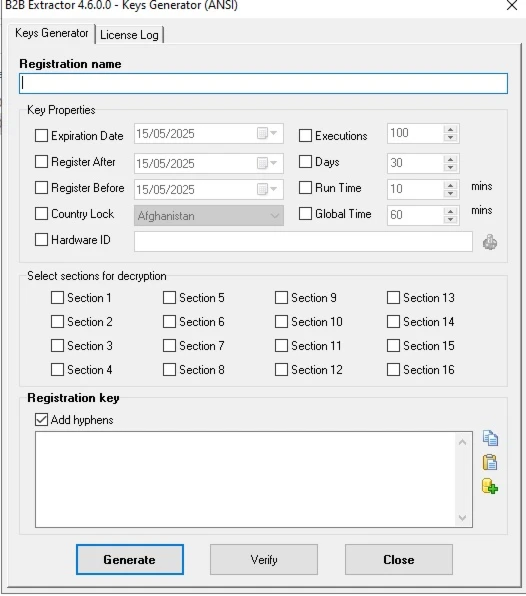Switch to the License Log tab

(x=129, y=35)
